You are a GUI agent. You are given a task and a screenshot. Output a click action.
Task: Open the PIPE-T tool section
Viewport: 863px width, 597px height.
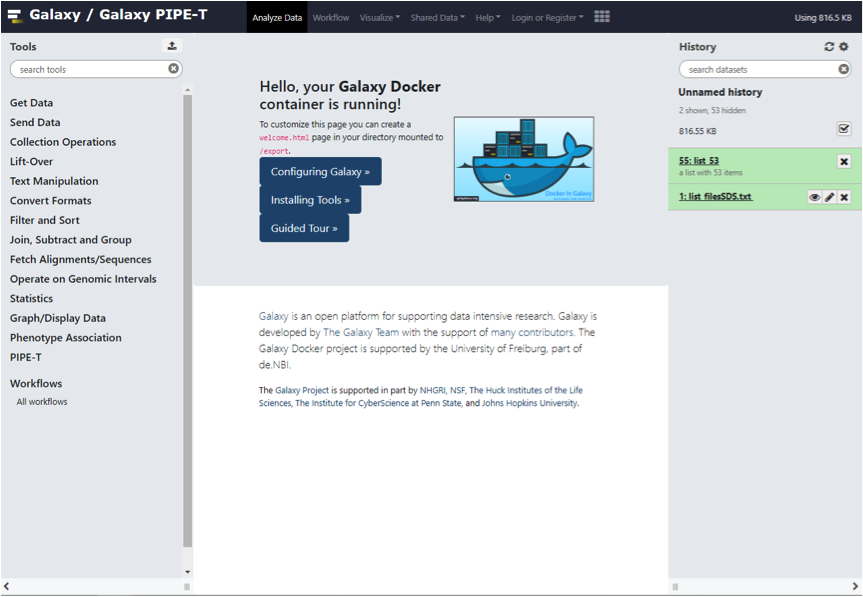coord(25,357)
